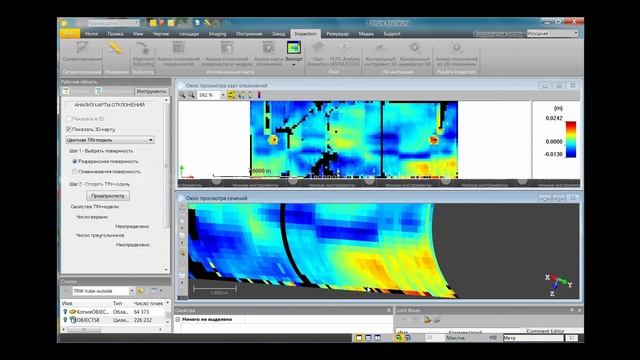The image size is (640, 360).
Task: Click the yellow folder icon in quick access toolbar
Action: (153, 23)
